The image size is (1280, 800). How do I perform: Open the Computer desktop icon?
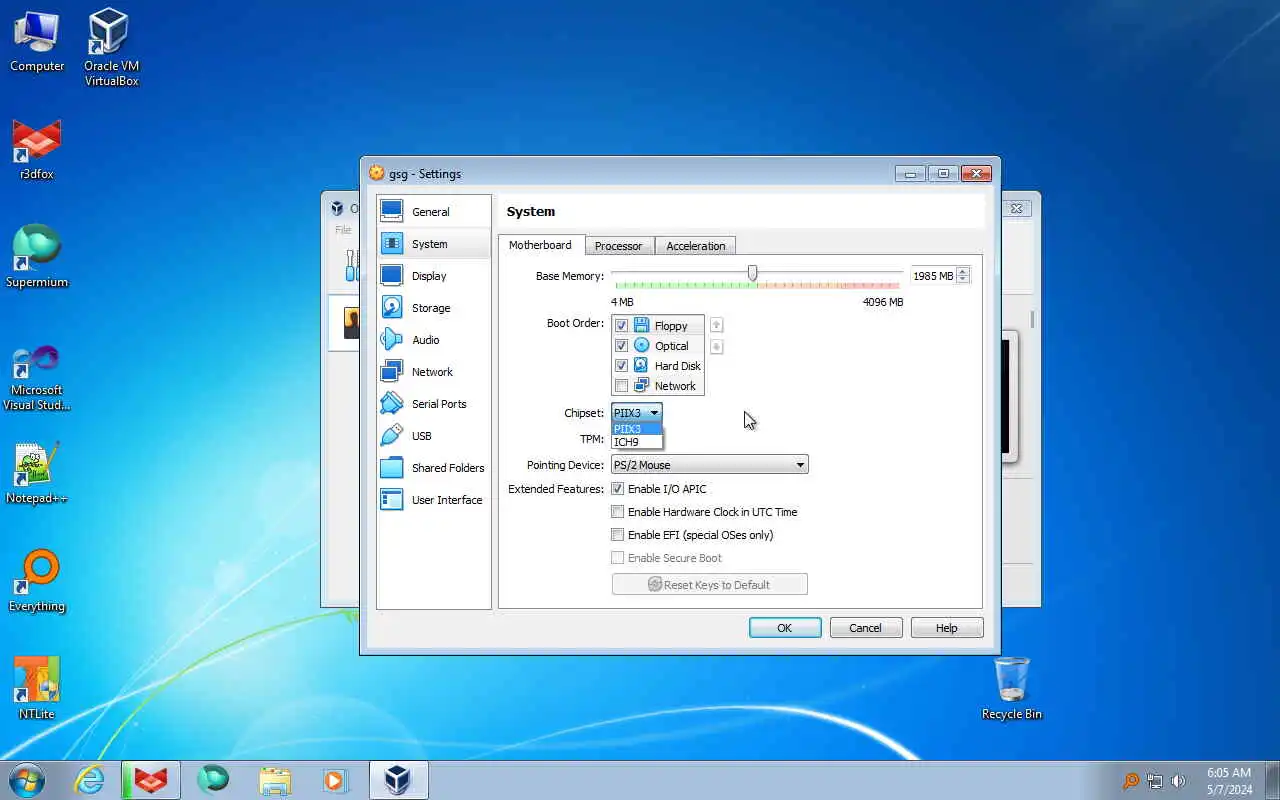(x=37, y=40)
